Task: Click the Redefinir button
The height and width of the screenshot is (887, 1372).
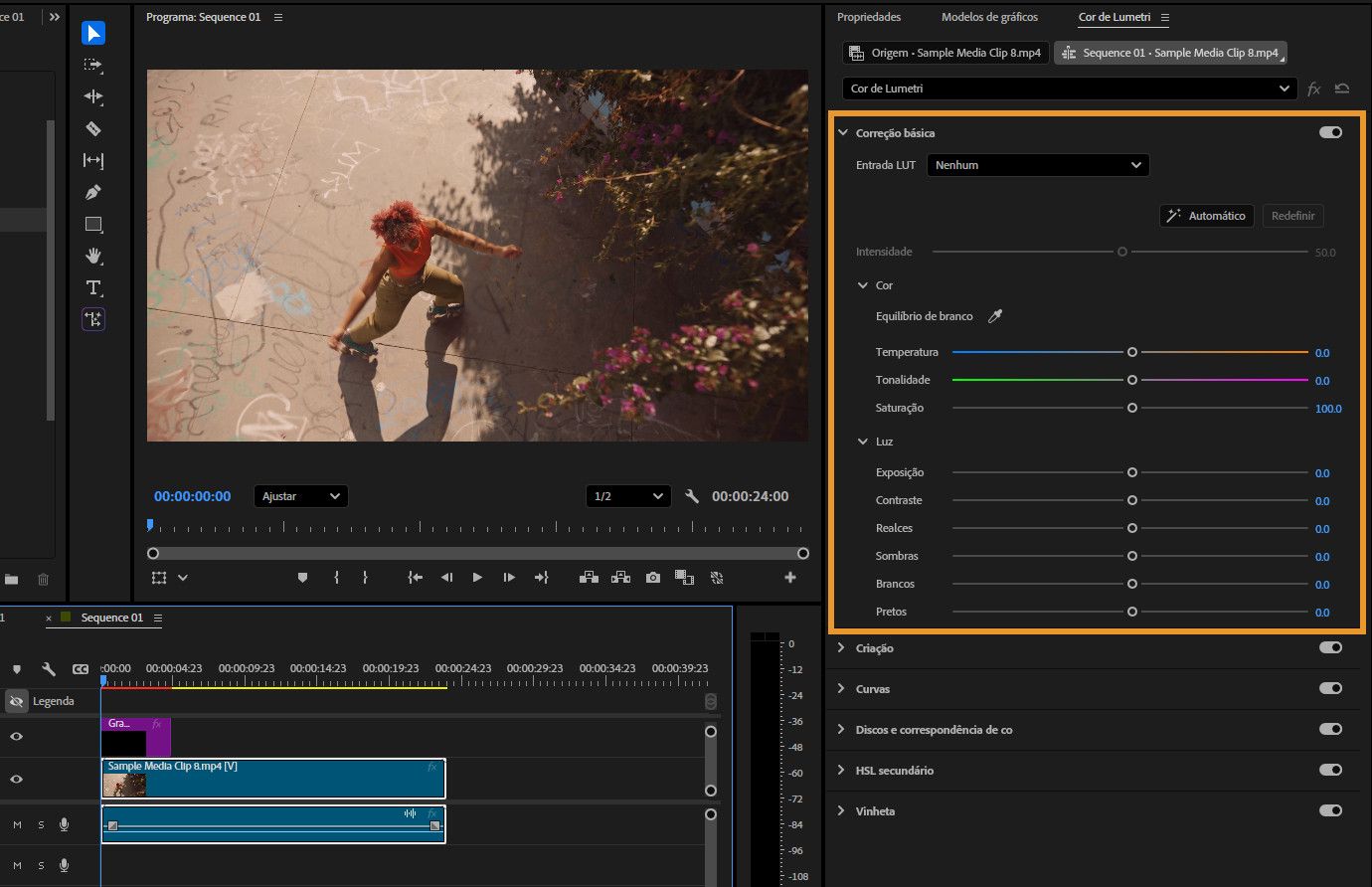Action: (x=1292, y=215)
